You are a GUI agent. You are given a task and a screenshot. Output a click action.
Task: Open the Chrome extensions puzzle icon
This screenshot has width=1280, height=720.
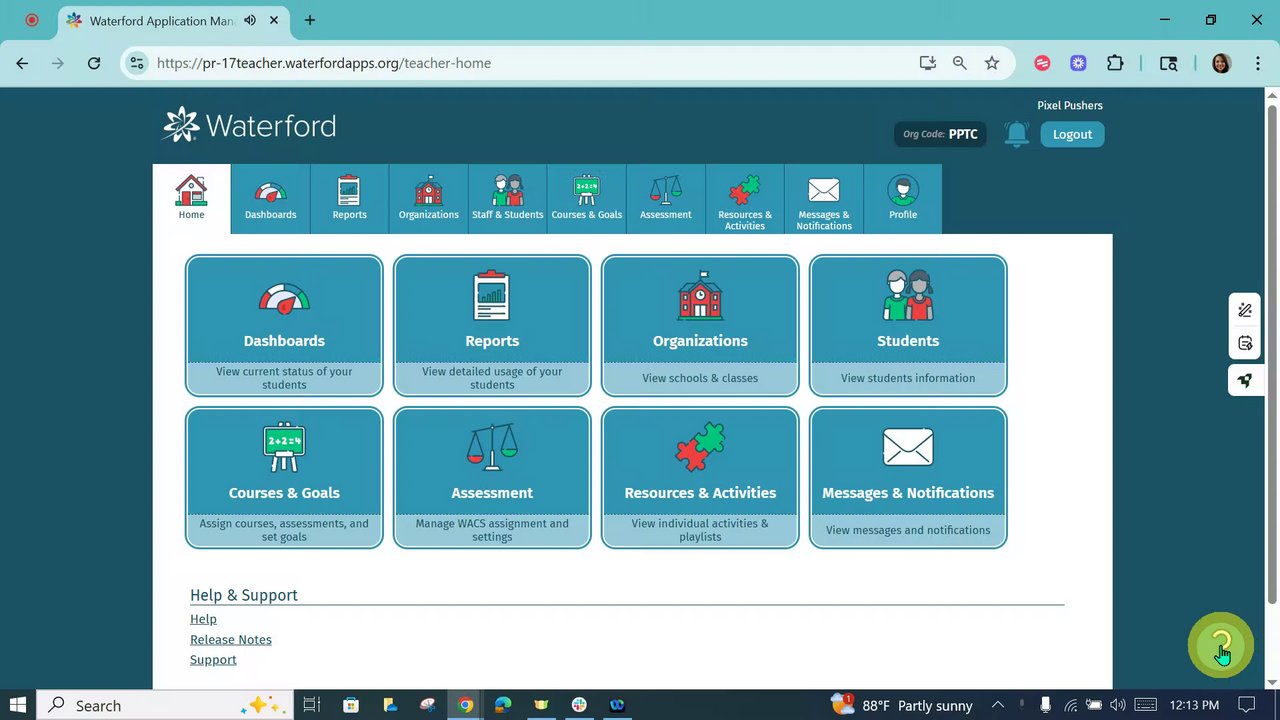(x=1115, y=63)
